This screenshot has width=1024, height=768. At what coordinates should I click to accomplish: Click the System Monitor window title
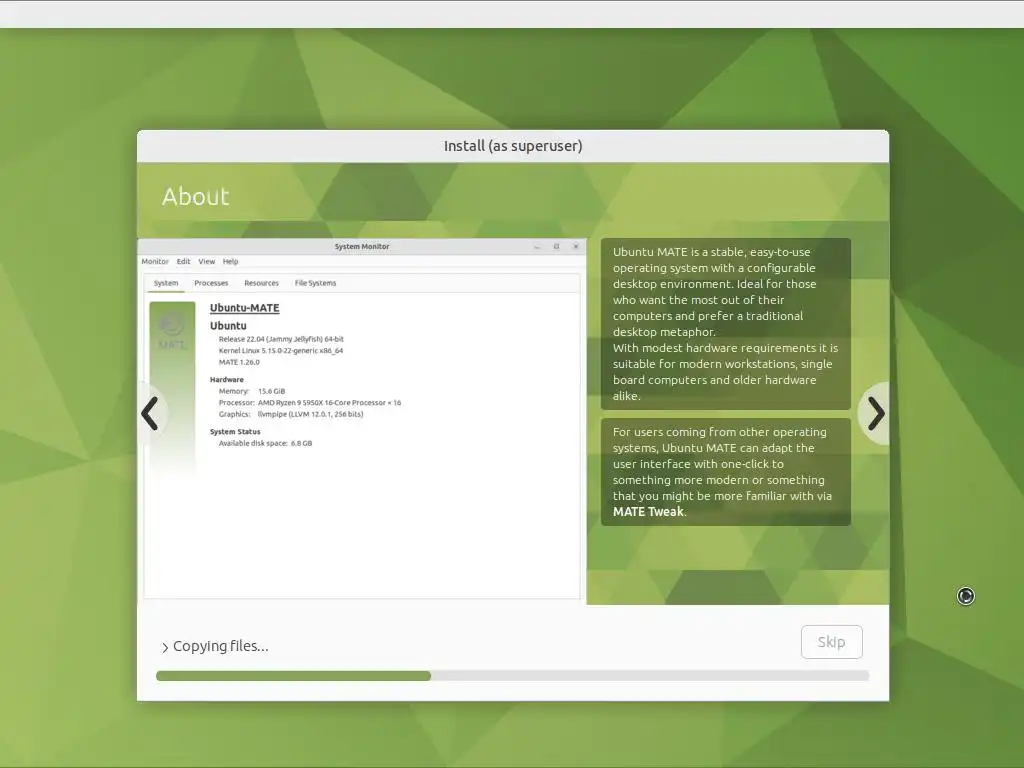pos(362,246)
